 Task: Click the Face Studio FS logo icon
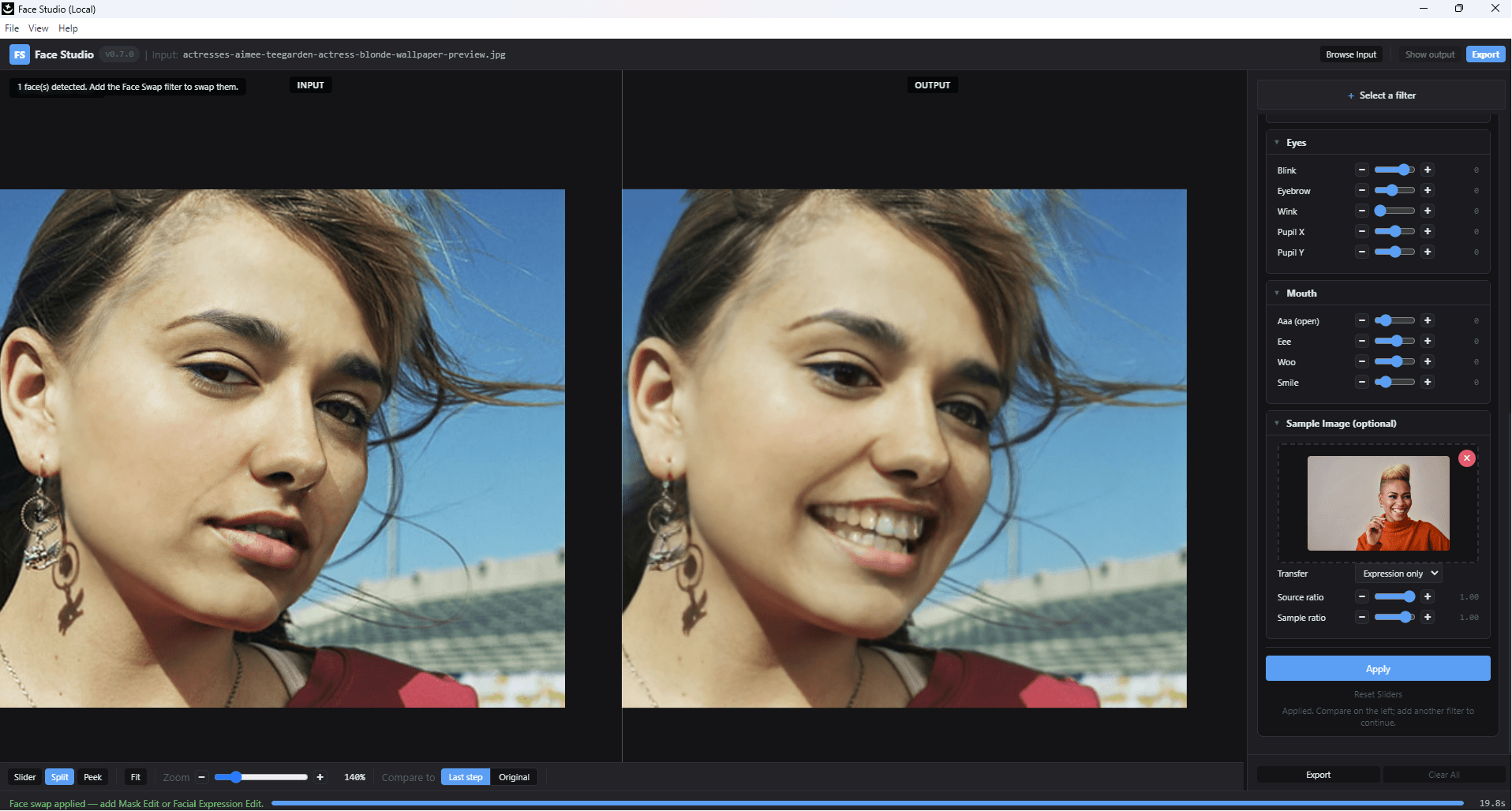[19, 54]
